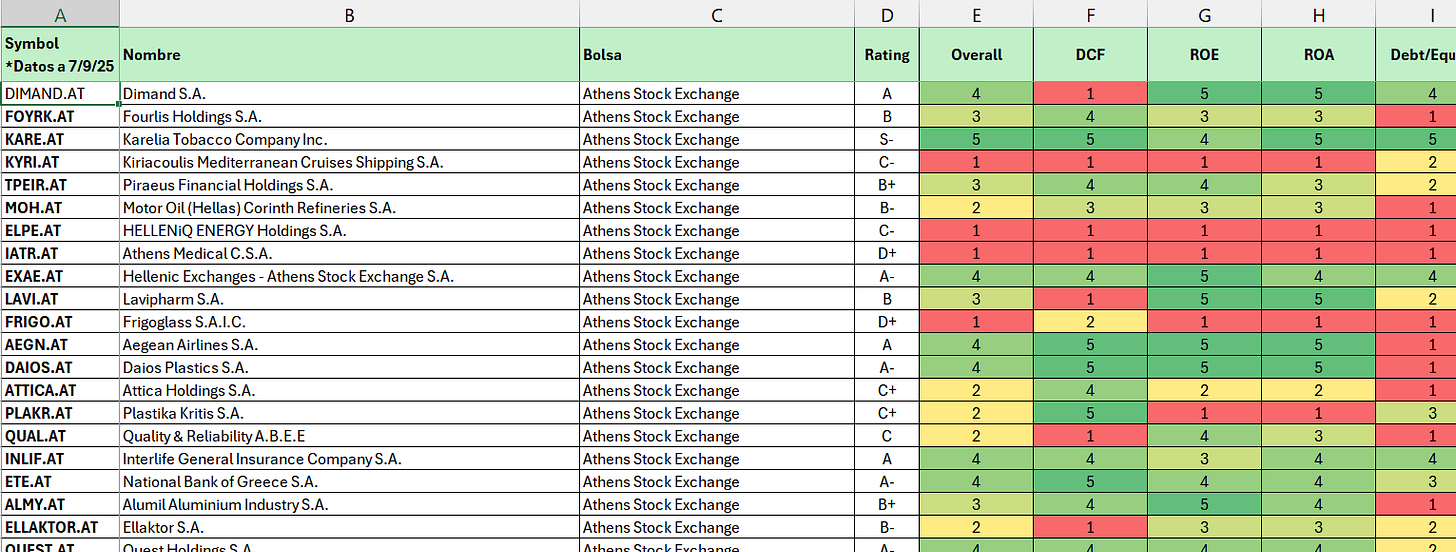Screen dimensions: 1456x552
Task: Click Quality & Reliability A.B.E.E cell
Action: click(349, 436)
